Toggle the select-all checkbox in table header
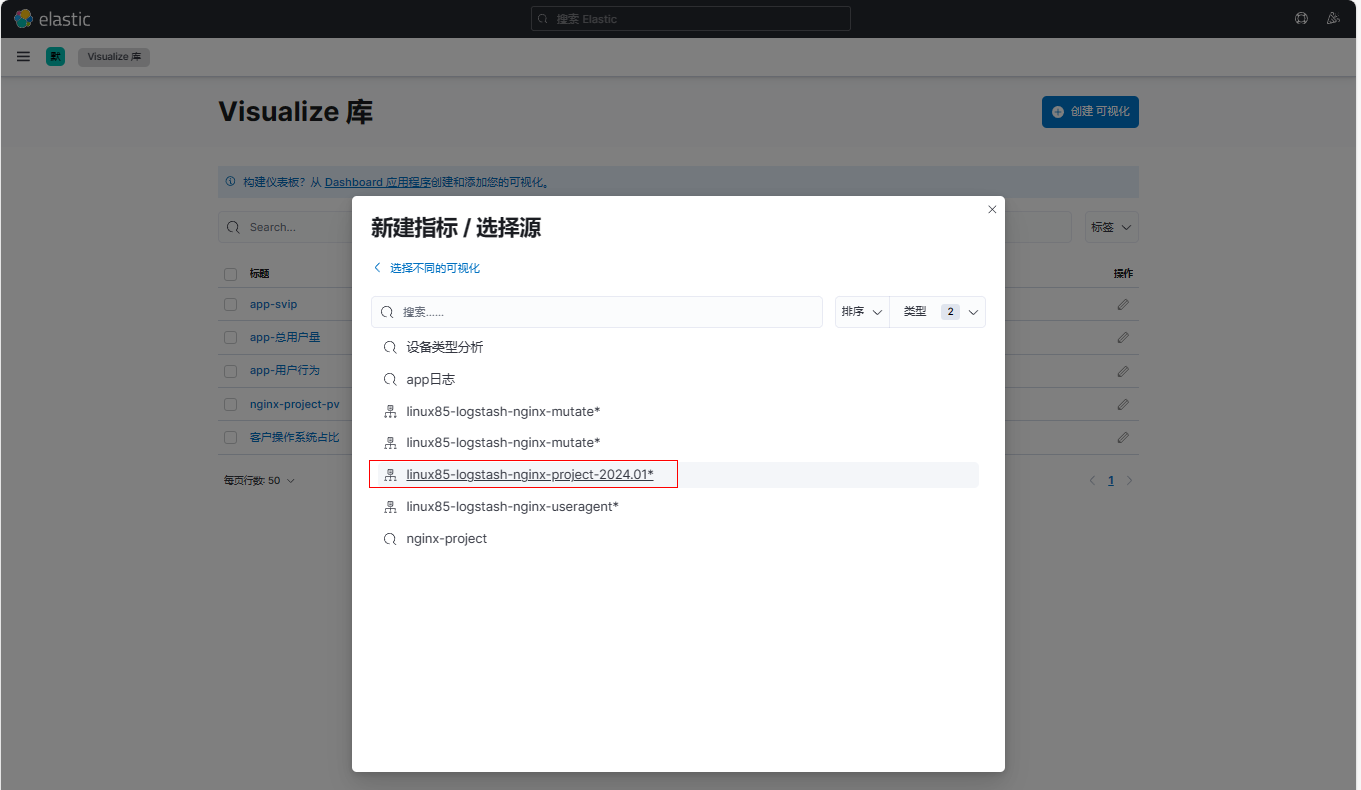The width and height of the screenshot is (1361, 790). (x=231, y=274)
